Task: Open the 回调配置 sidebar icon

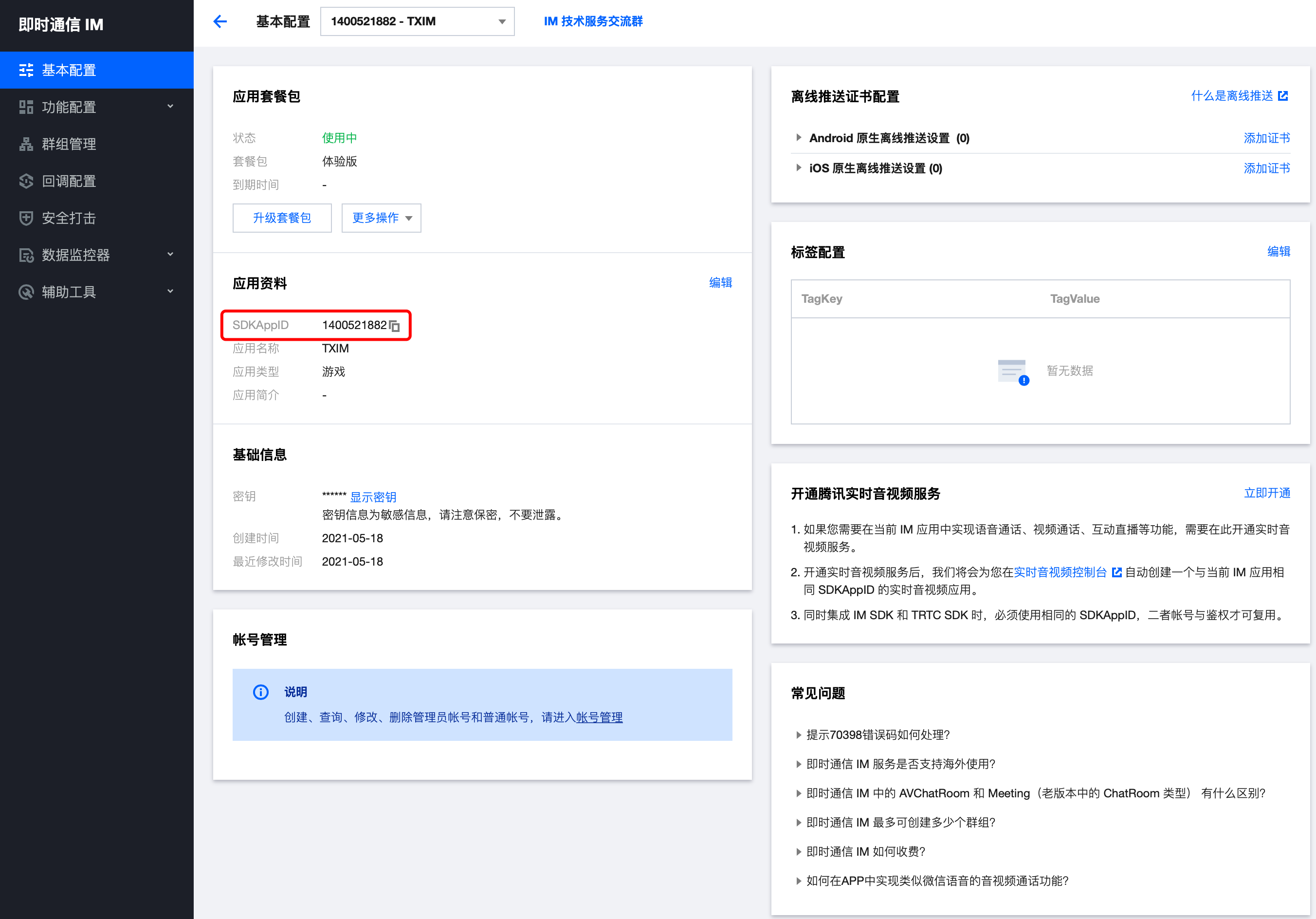Action: tap(26, 181)
